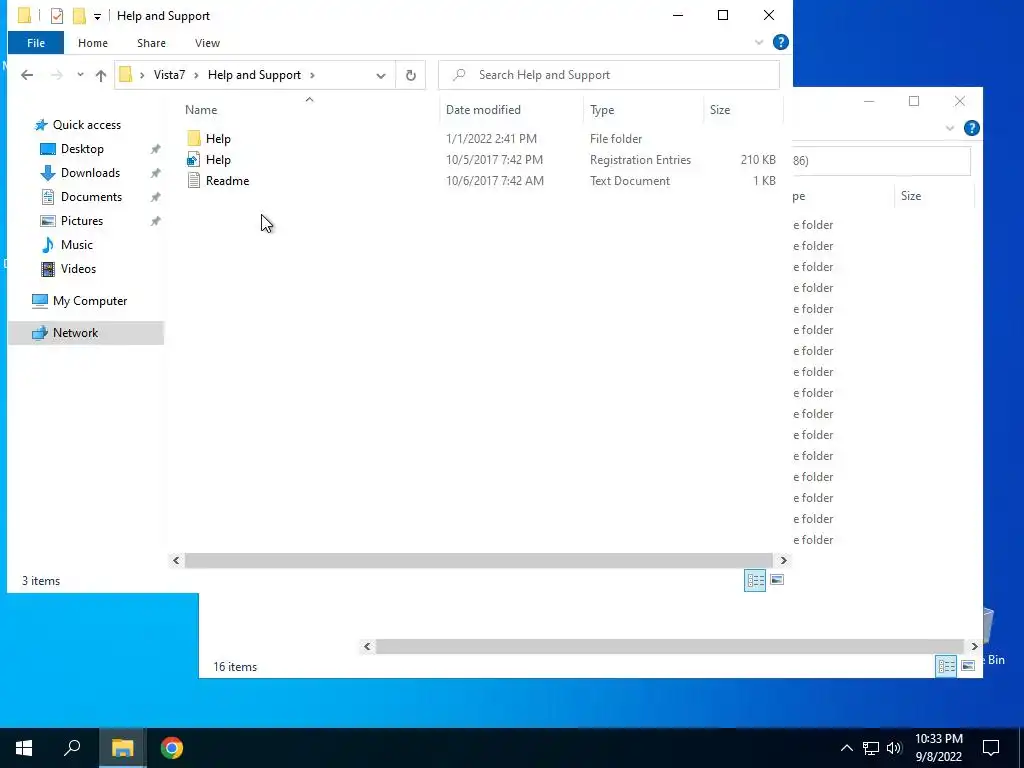Click back window scrollbar left arrow
Image resolution: width=1024 pixels, height=768 pixels.
click(x=367, y=647)
